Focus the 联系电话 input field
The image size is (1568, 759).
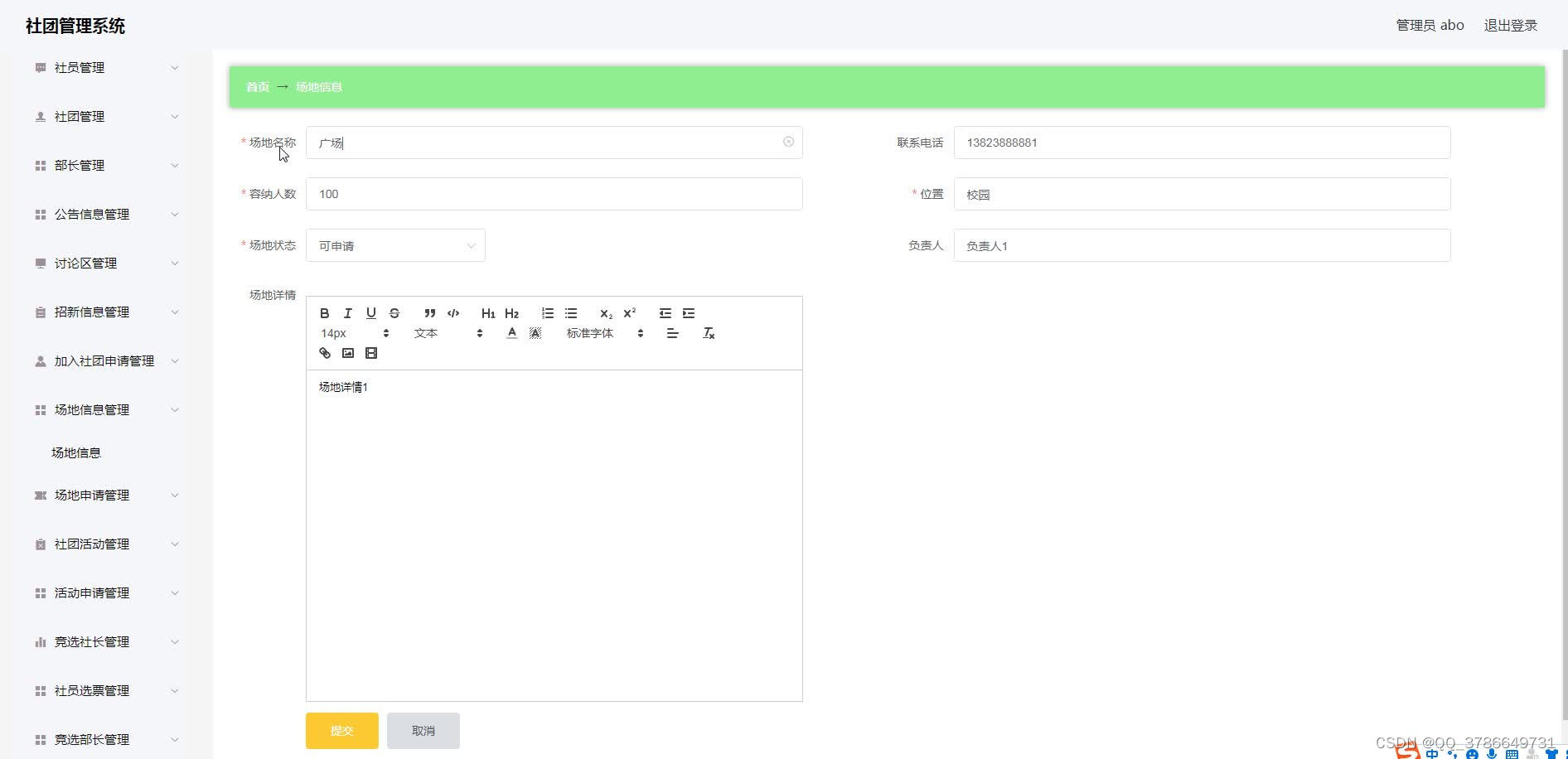pyautogui.click(x=1202, y=143)
